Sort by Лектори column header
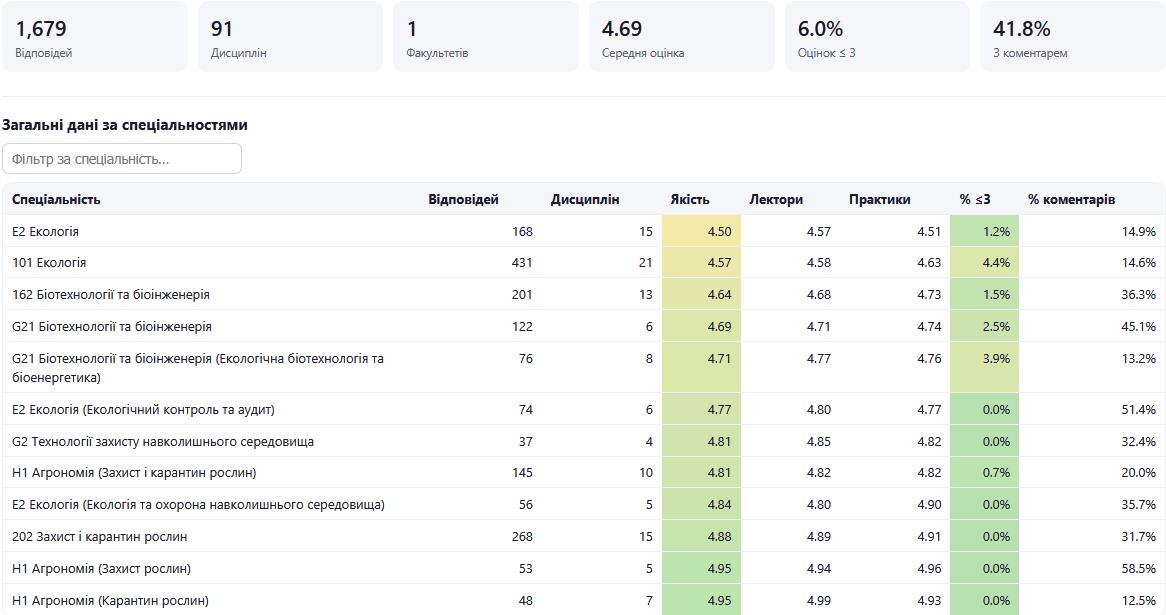 coord(776,199)
